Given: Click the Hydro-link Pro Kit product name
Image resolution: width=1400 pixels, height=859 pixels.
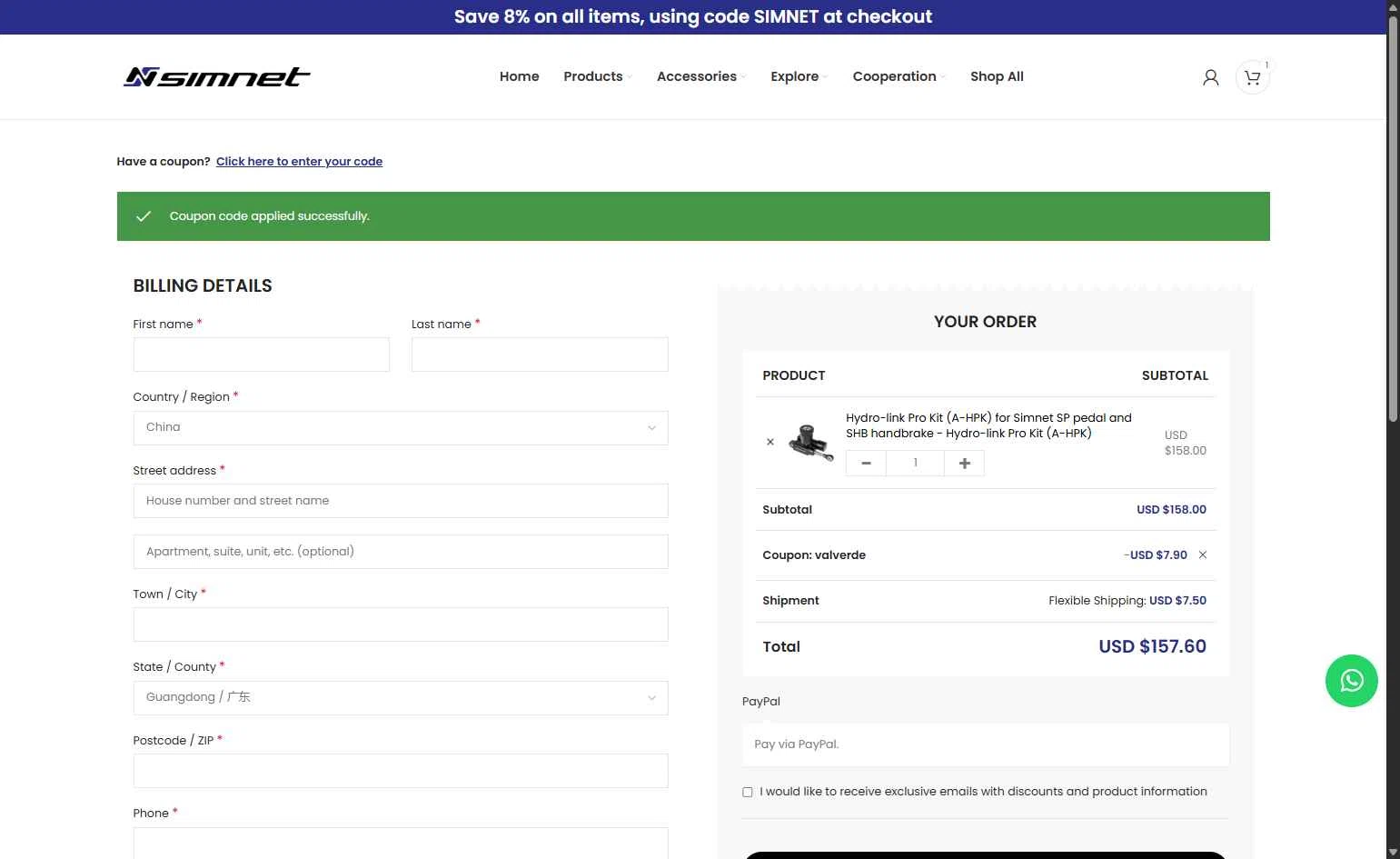Looking at the screenshot, I should pos(988,425).
